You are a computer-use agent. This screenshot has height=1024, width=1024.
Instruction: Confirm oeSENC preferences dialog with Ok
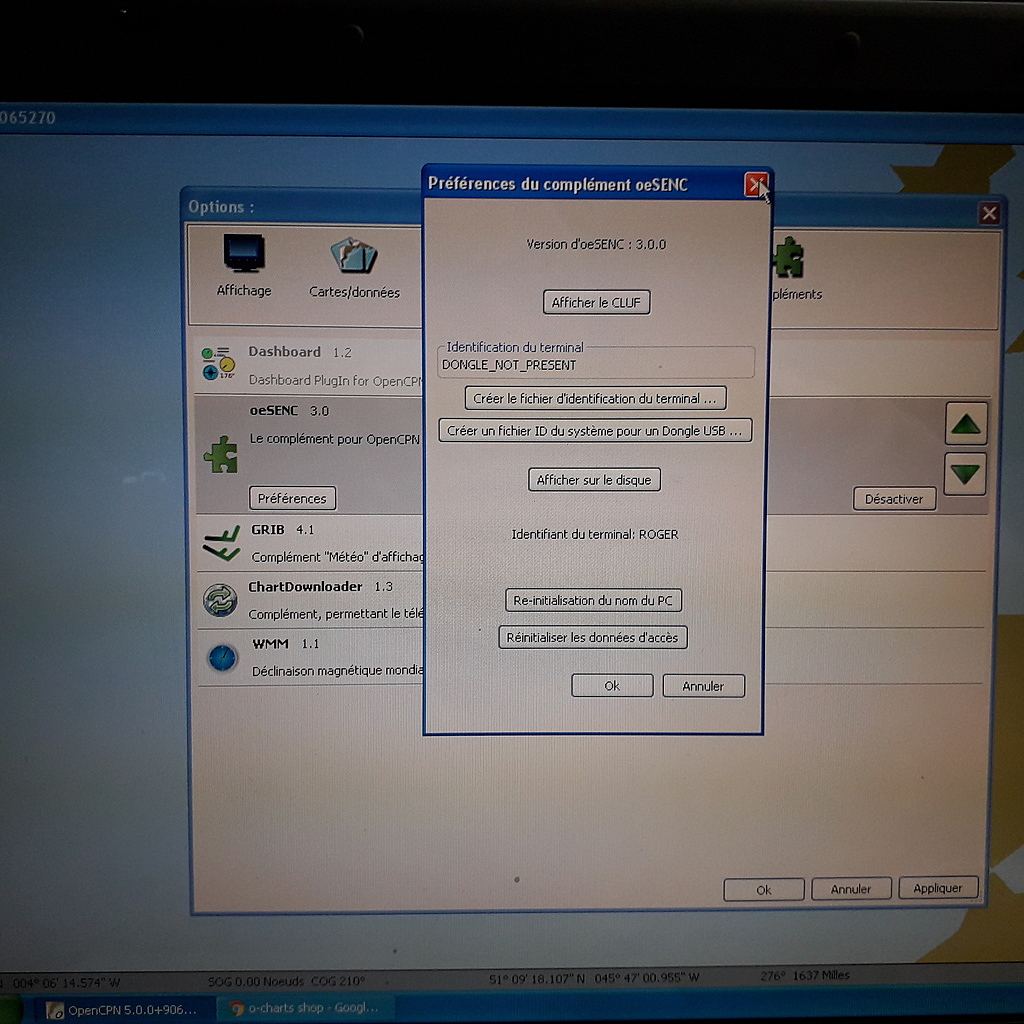[612, 686]
